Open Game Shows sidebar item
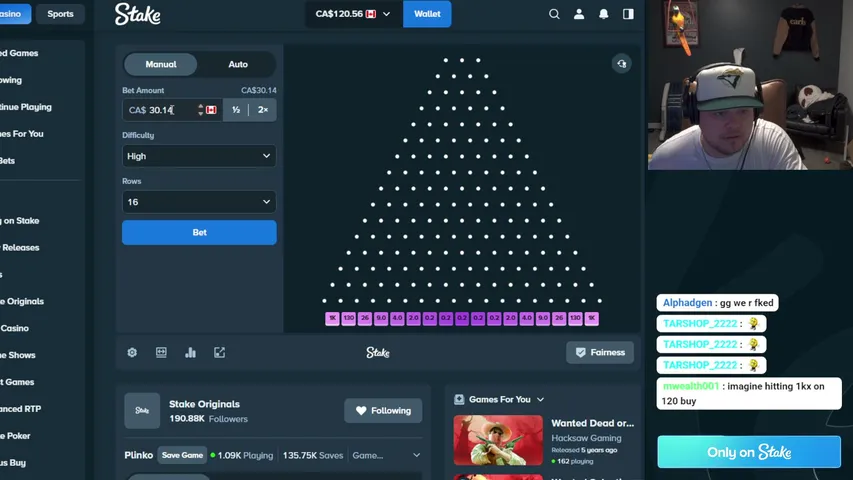 click(x=18, y=355)
